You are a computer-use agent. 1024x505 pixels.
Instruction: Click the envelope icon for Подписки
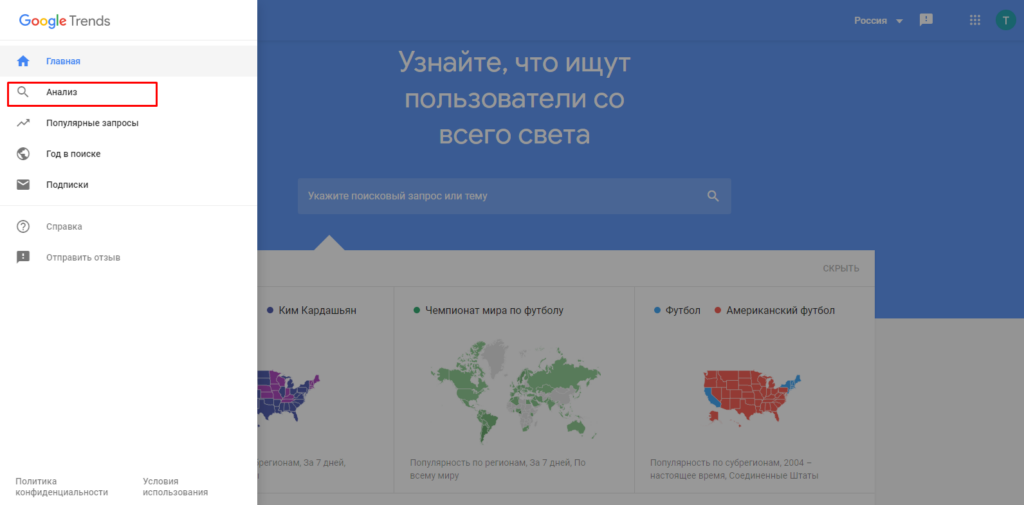(x=23, y=185)
